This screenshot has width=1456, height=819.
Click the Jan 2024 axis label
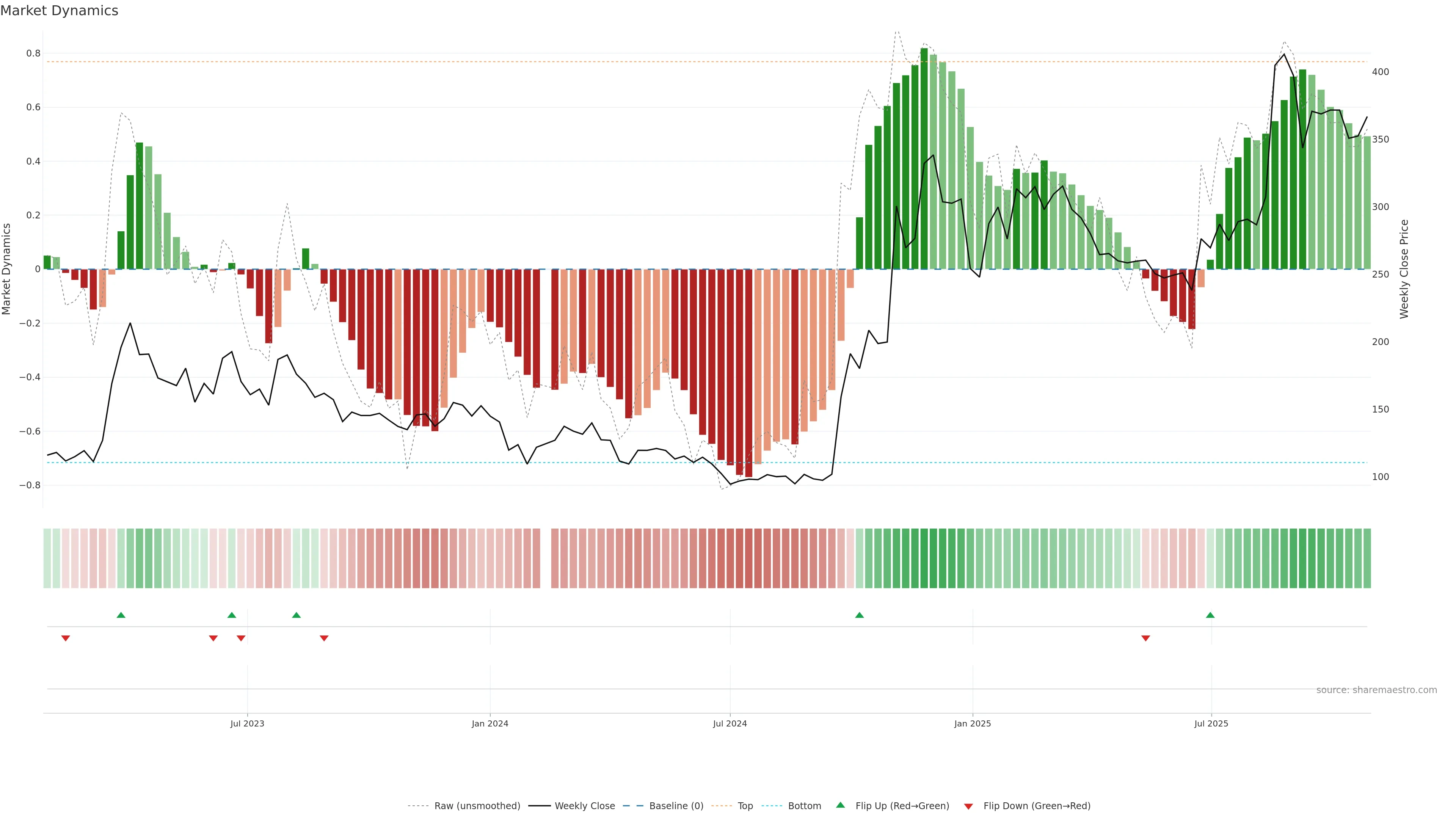[x=490, y=723]
